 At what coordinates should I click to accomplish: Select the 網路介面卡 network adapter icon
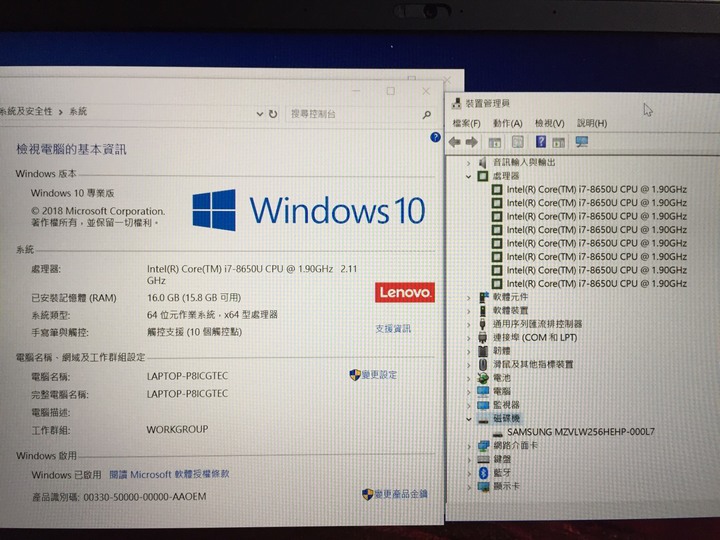[483, 445]
